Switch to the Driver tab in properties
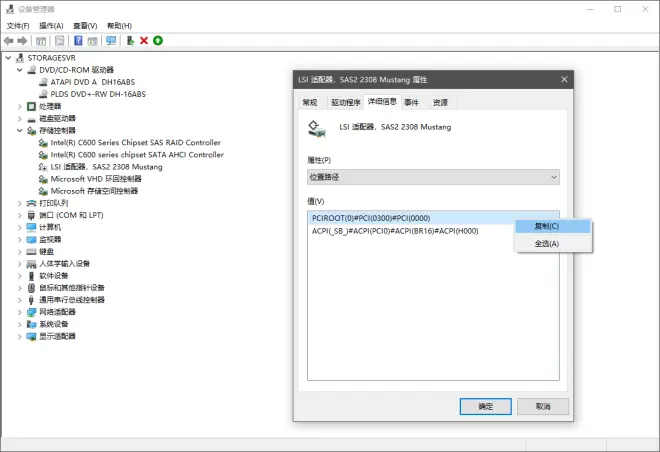Screen dimensions: 660x452 click(x=346, y=102)
